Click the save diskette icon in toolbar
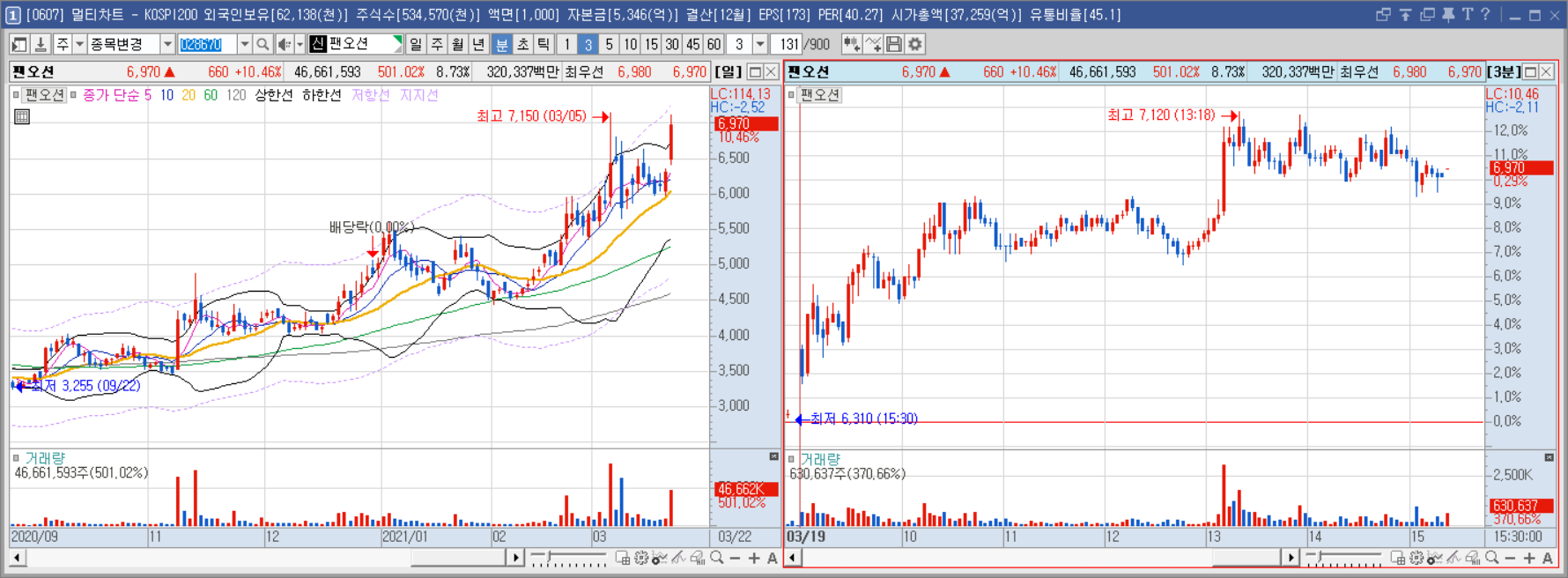Image resolution: width=1568 pixels, height=578 pixels. coord(894,44)
